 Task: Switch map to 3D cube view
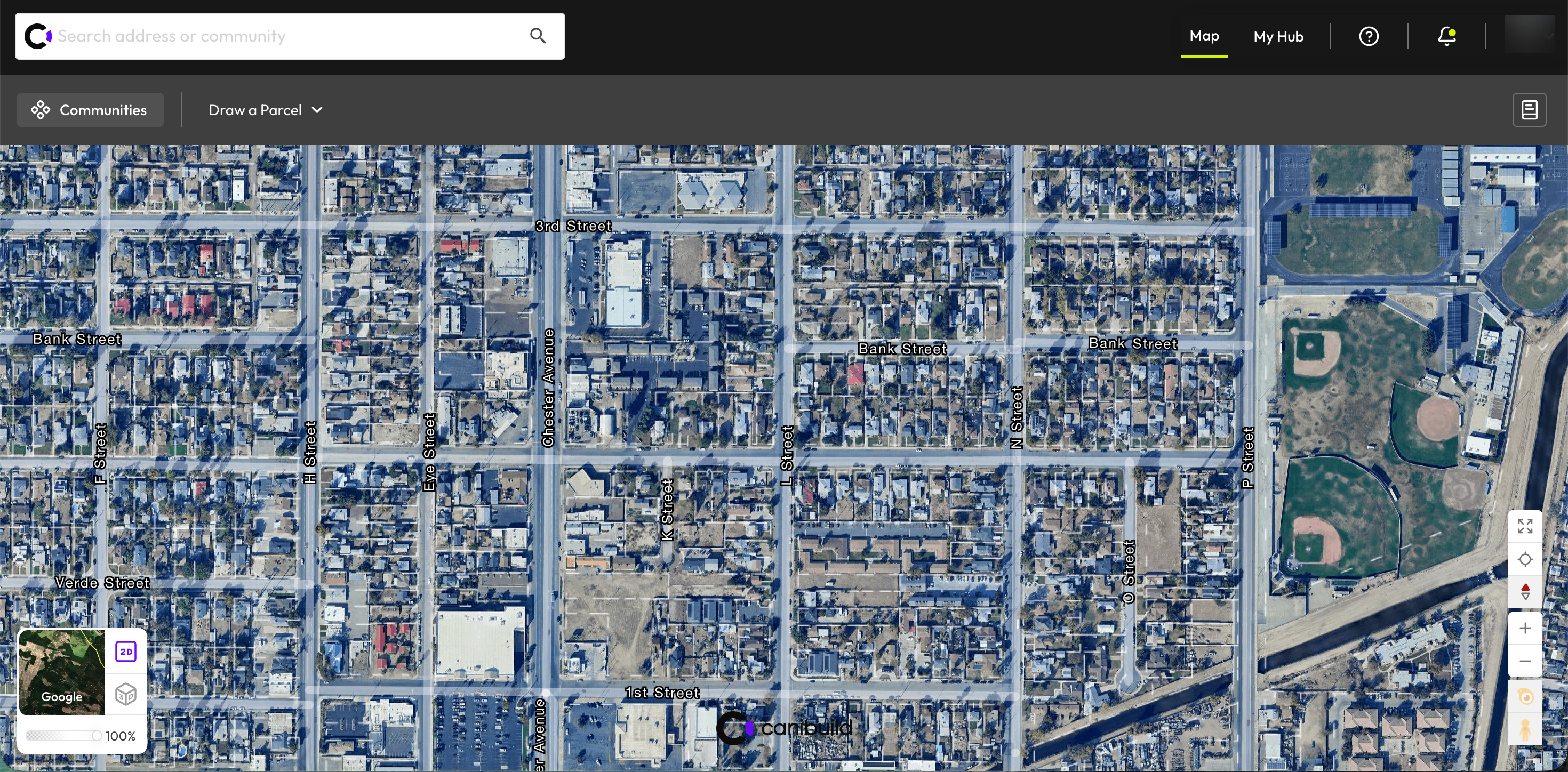[126, 694]
